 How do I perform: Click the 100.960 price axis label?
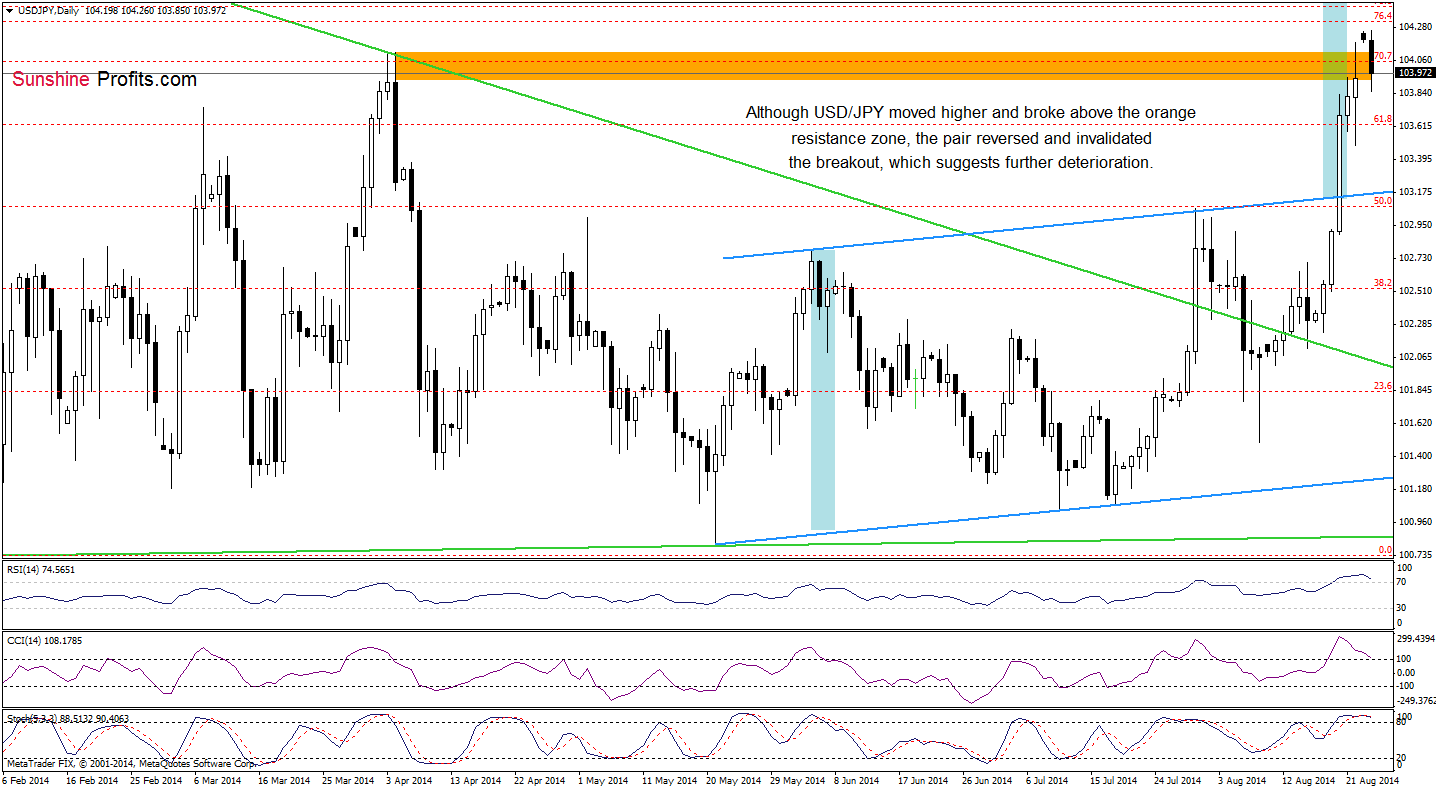(1414, 521)
